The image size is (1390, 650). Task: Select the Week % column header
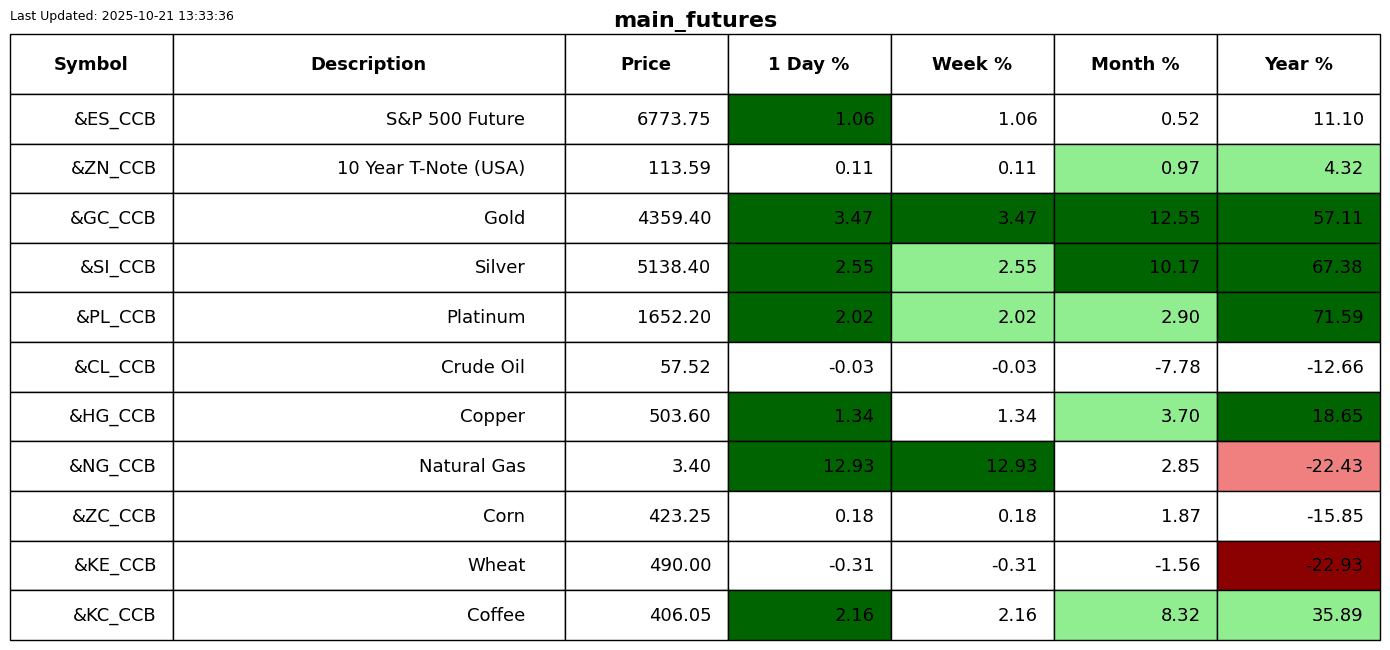pyautogui.click(x=972, y=64)
